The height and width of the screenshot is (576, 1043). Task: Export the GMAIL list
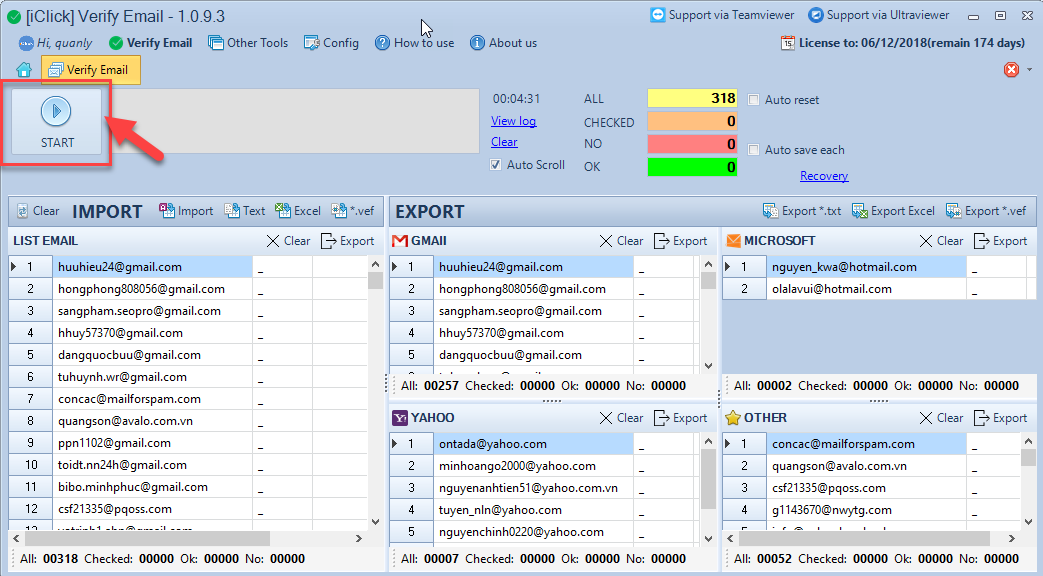click(x=680, y=241)
